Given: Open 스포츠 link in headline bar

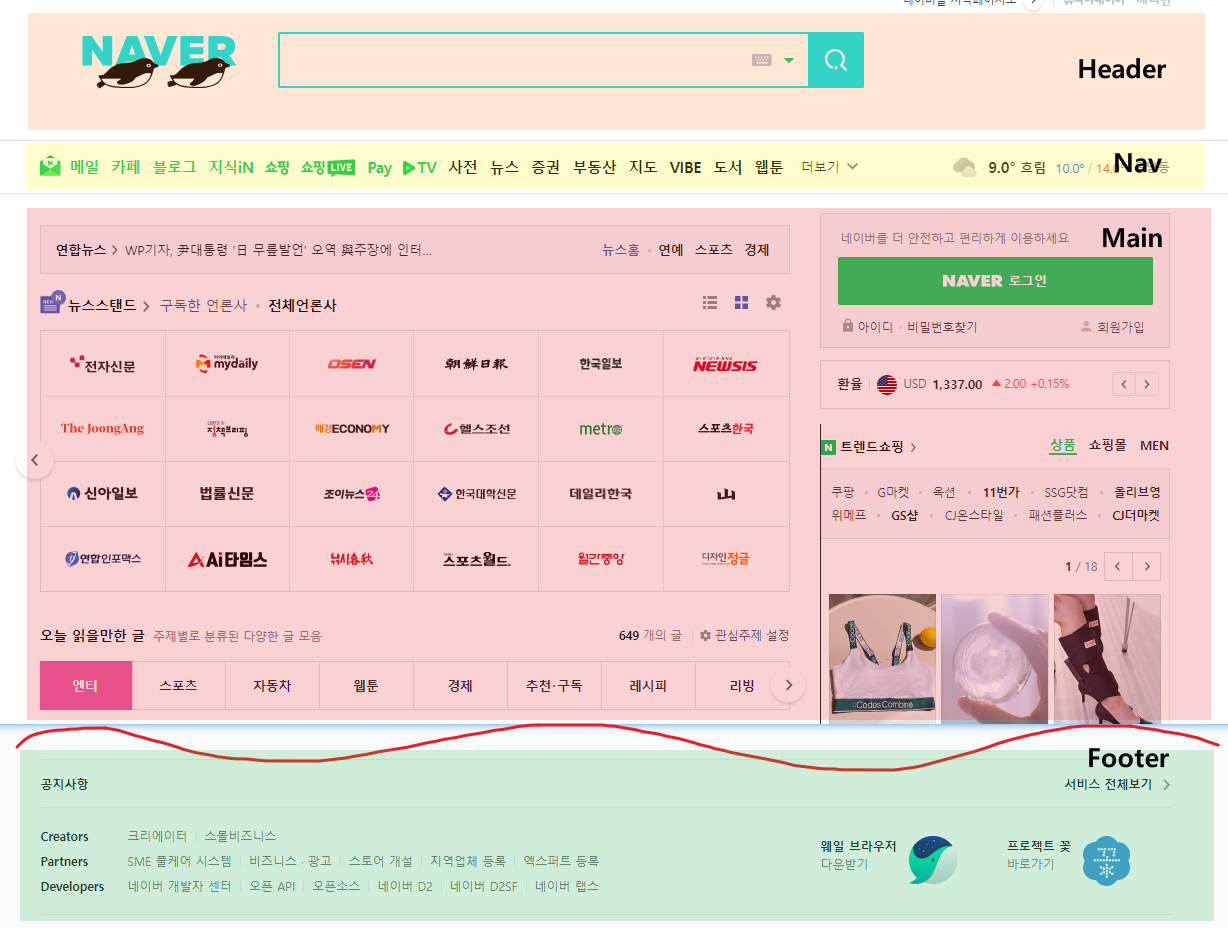Looking at the screenshot, I should (714, 250).
